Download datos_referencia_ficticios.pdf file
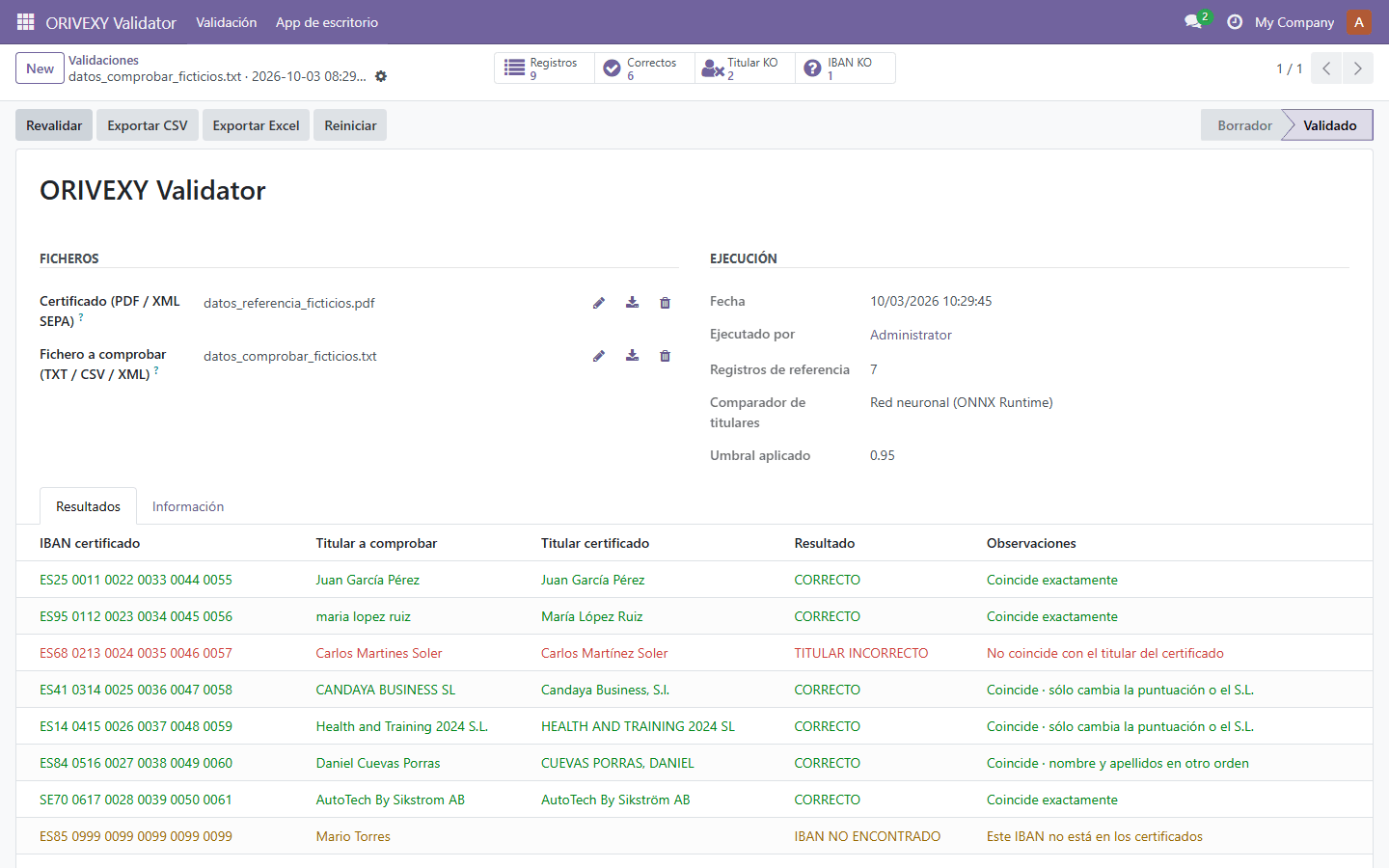 (x=632, y=303)
